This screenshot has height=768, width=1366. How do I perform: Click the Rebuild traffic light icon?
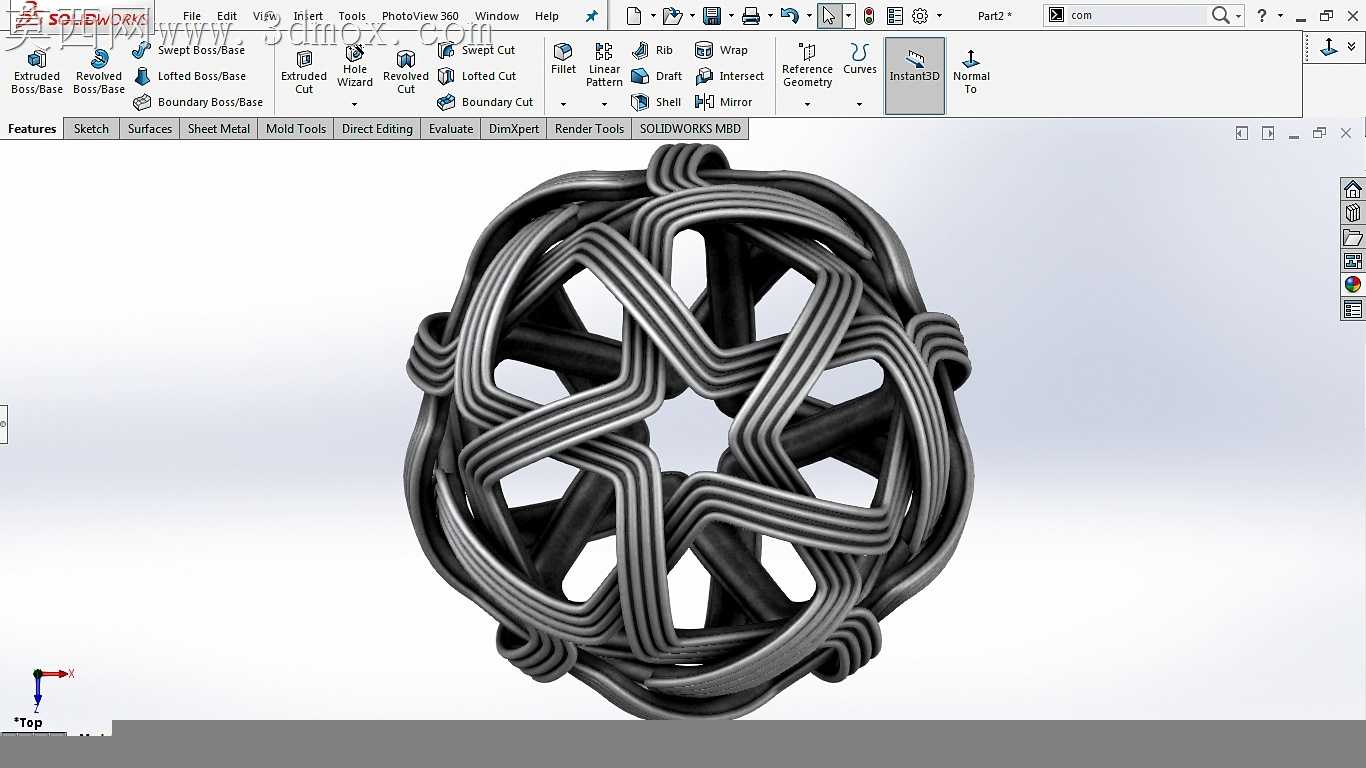[x=869, y=16]
